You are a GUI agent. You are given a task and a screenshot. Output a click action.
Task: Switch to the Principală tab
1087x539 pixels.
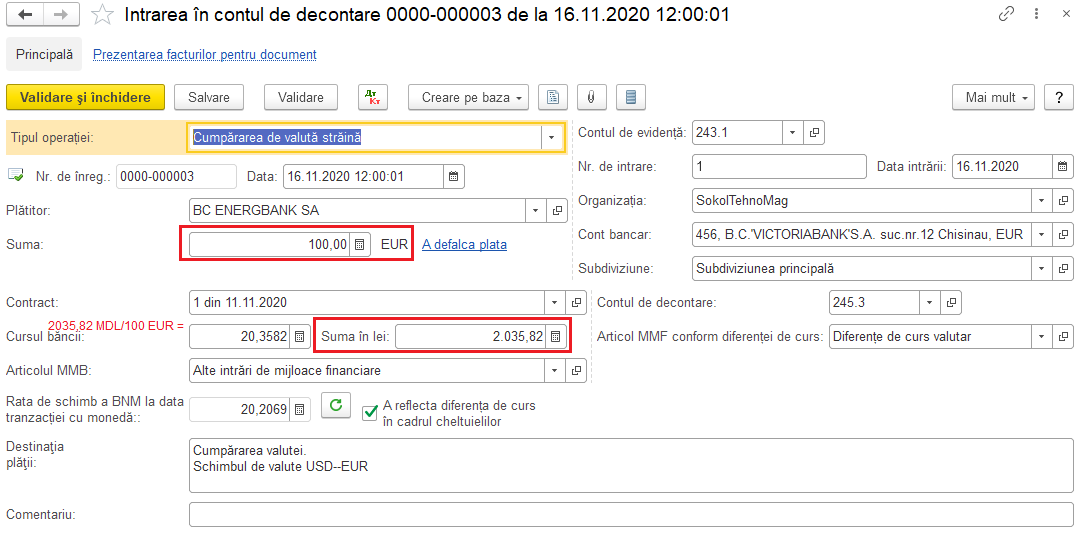[x=44, y=55]
